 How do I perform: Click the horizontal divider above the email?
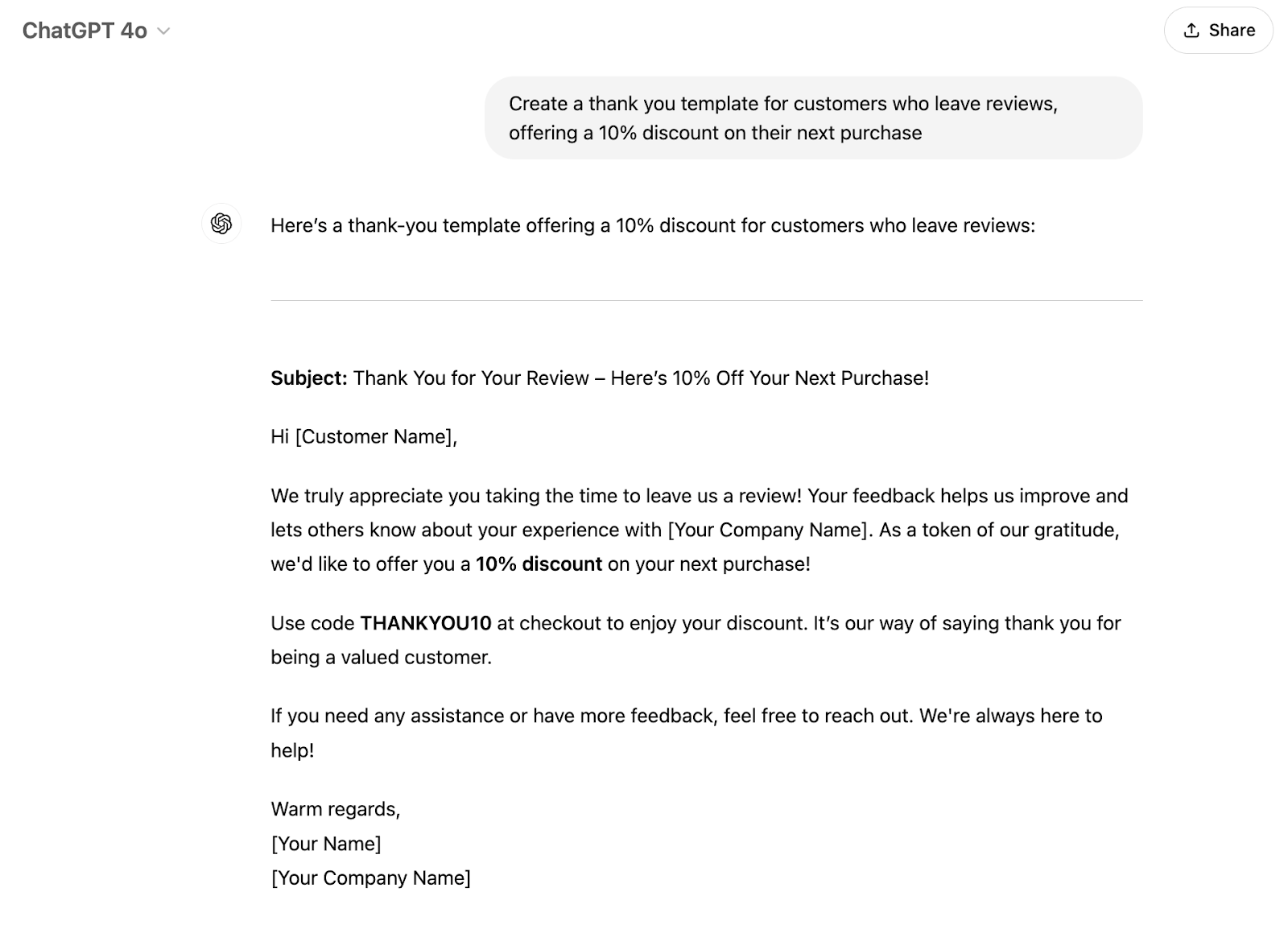tap(706, 300)
